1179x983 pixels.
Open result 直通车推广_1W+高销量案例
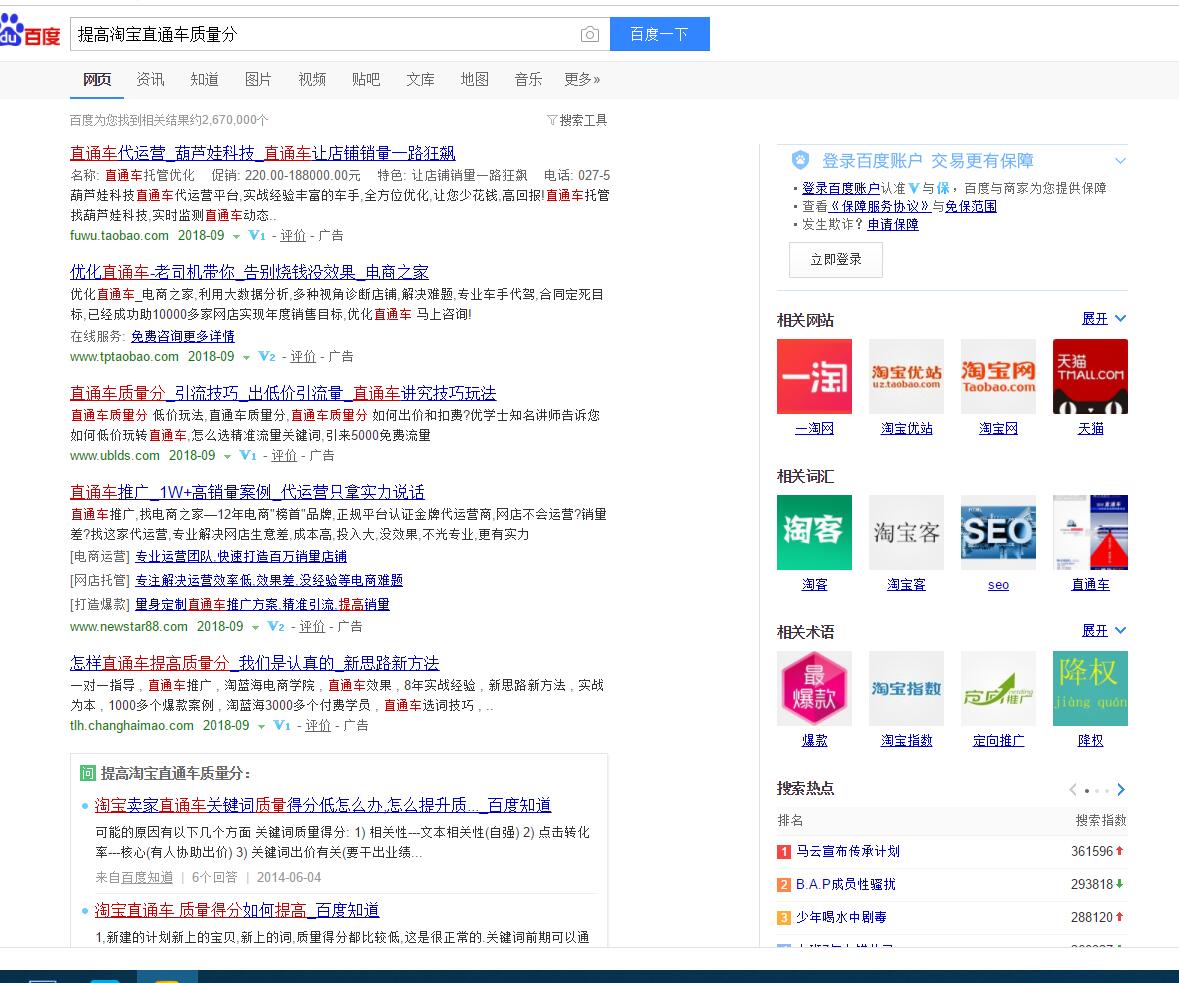point(247,493)
